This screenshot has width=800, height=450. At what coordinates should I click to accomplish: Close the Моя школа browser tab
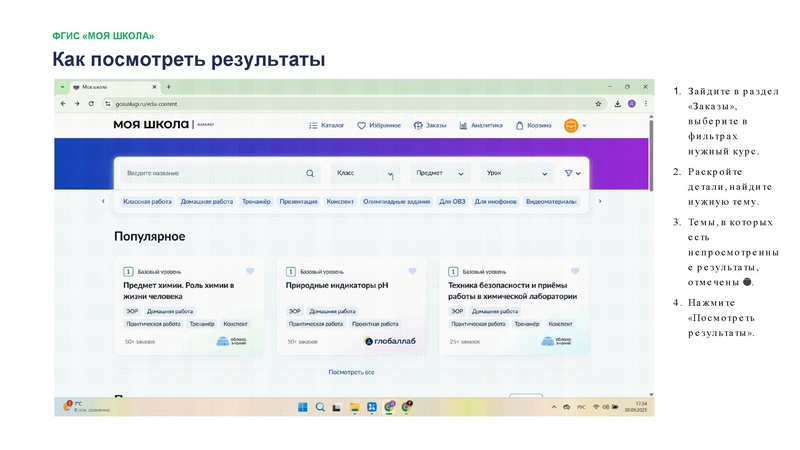tap(154, 87)
